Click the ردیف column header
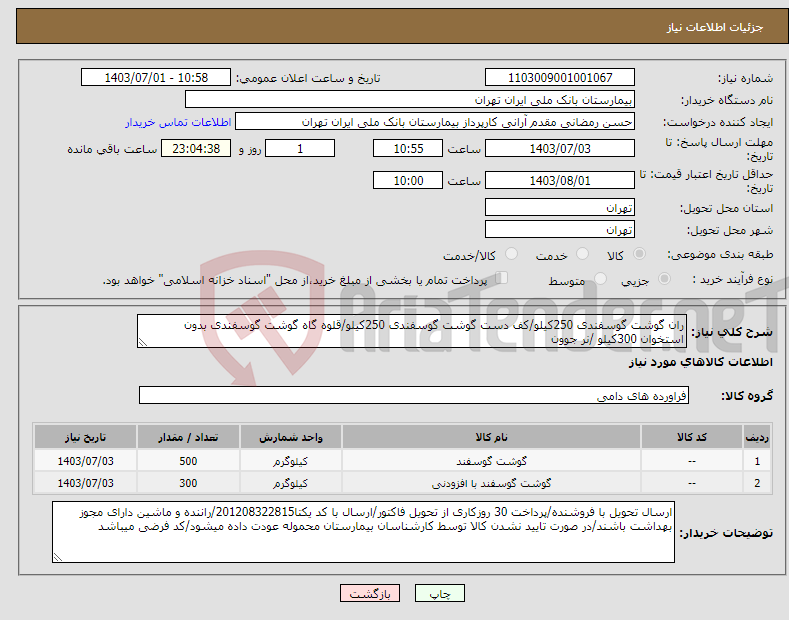Screen dimensions: 789x620 [x=757, y=437]
